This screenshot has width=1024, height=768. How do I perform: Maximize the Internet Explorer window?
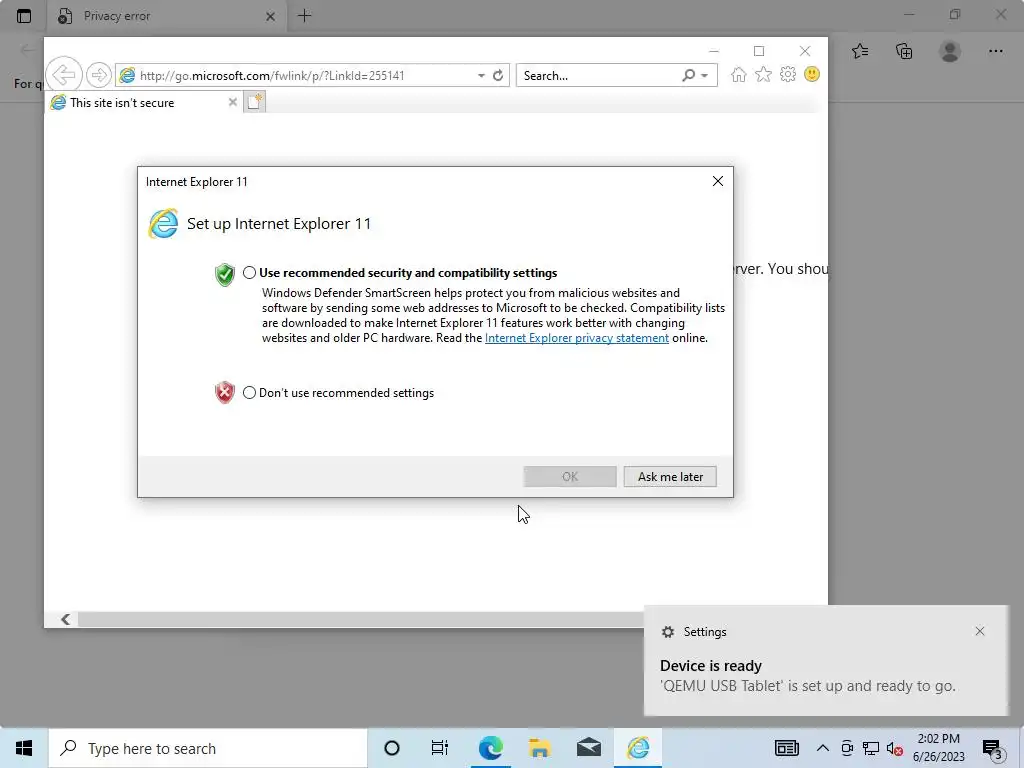(x=759, y=51)
